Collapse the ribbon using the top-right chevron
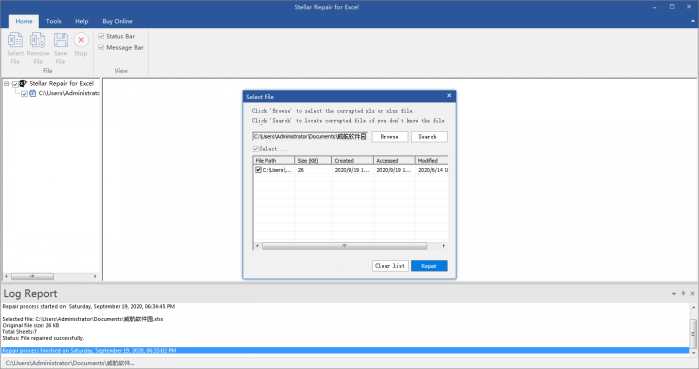This screenshot has height=369, width=699. click(693, 21)
